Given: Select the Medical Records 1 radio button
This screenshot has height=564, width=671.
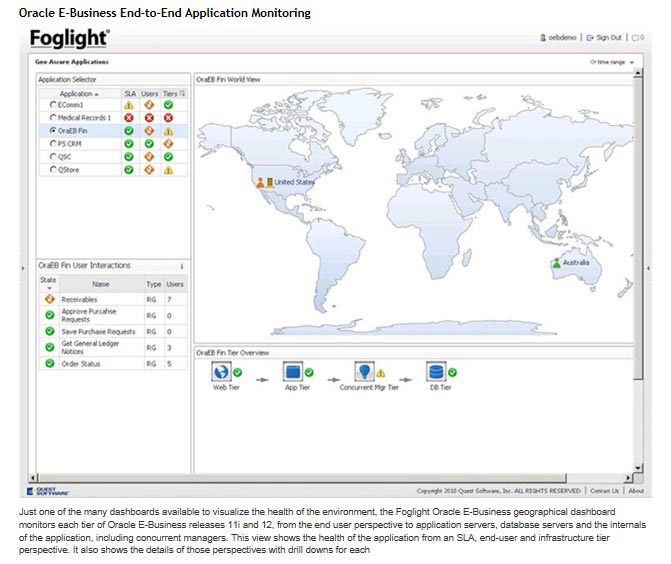Looking at the screenshot, I should [53, 117].
